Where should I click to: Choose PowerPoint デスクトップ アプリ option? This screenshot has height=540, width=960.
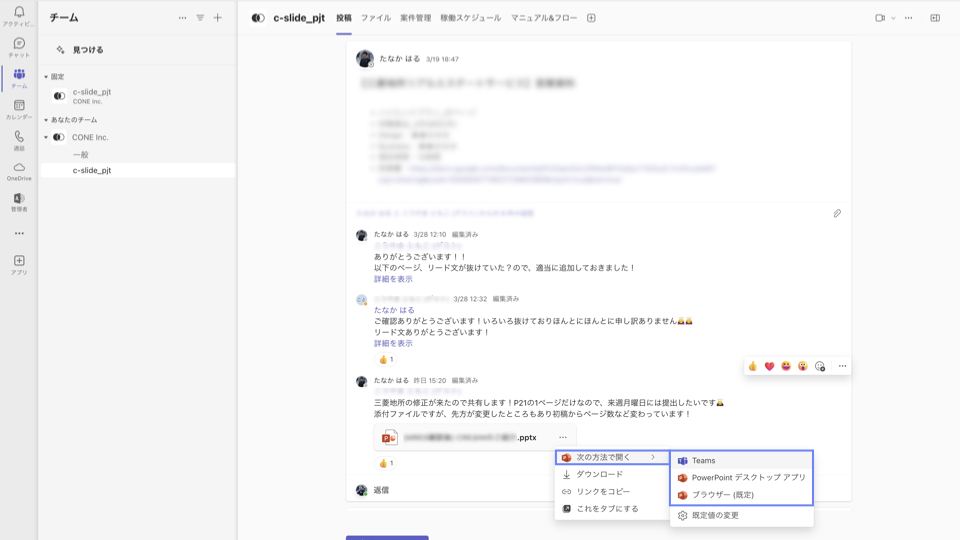pyautogui.click(x=748, y=478)
